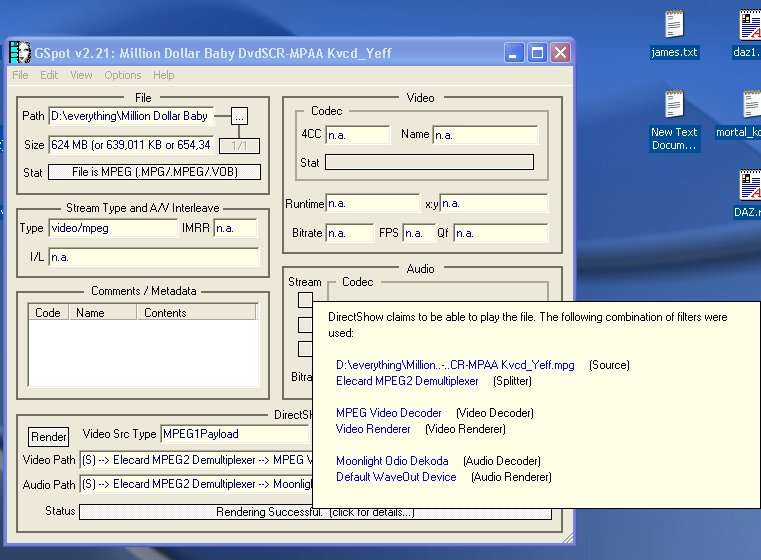Click the Video Path field
This screenshot has height=560, width=761.
(197, 460)
